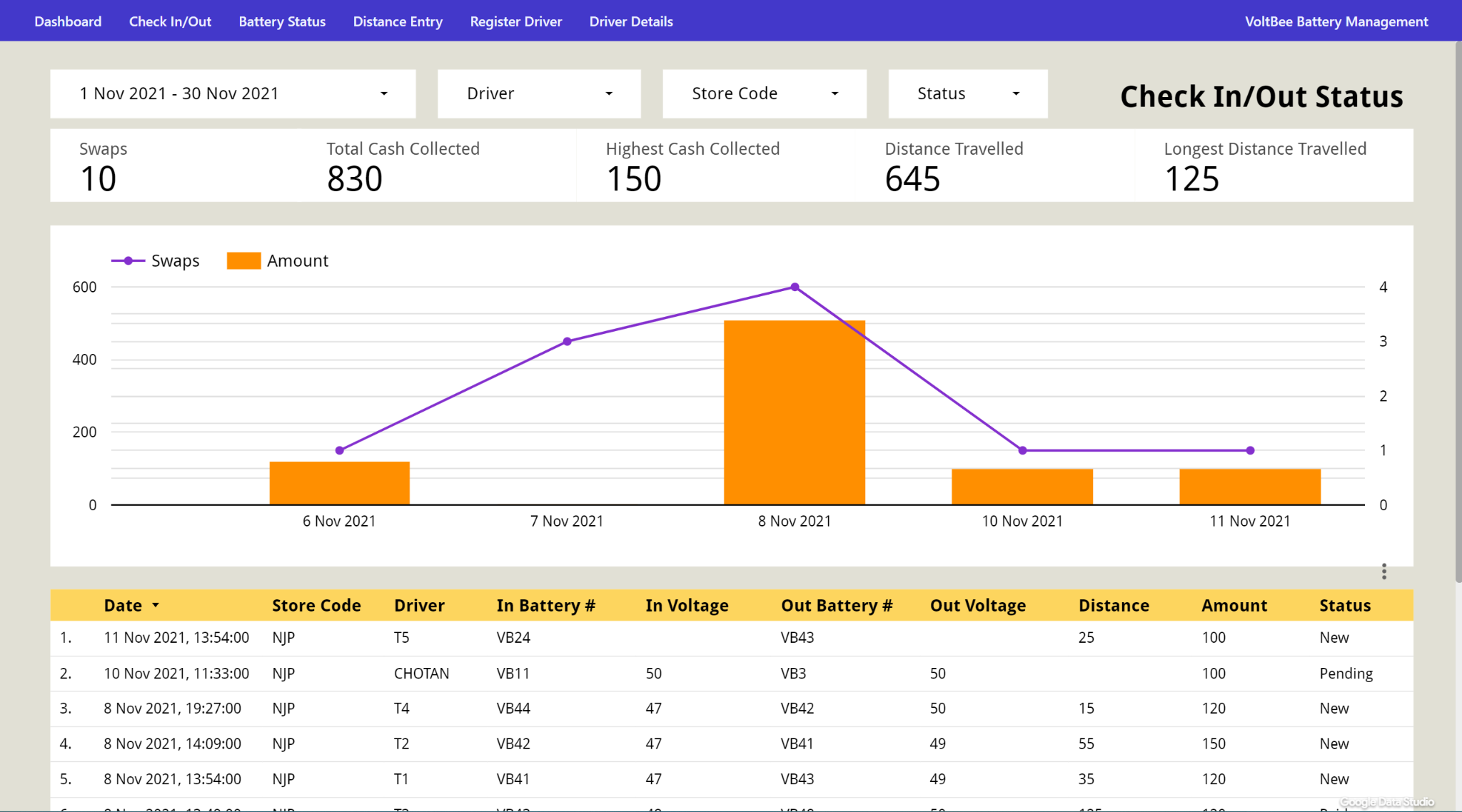
Task: Open the Register Driver page
Action: 515,21
